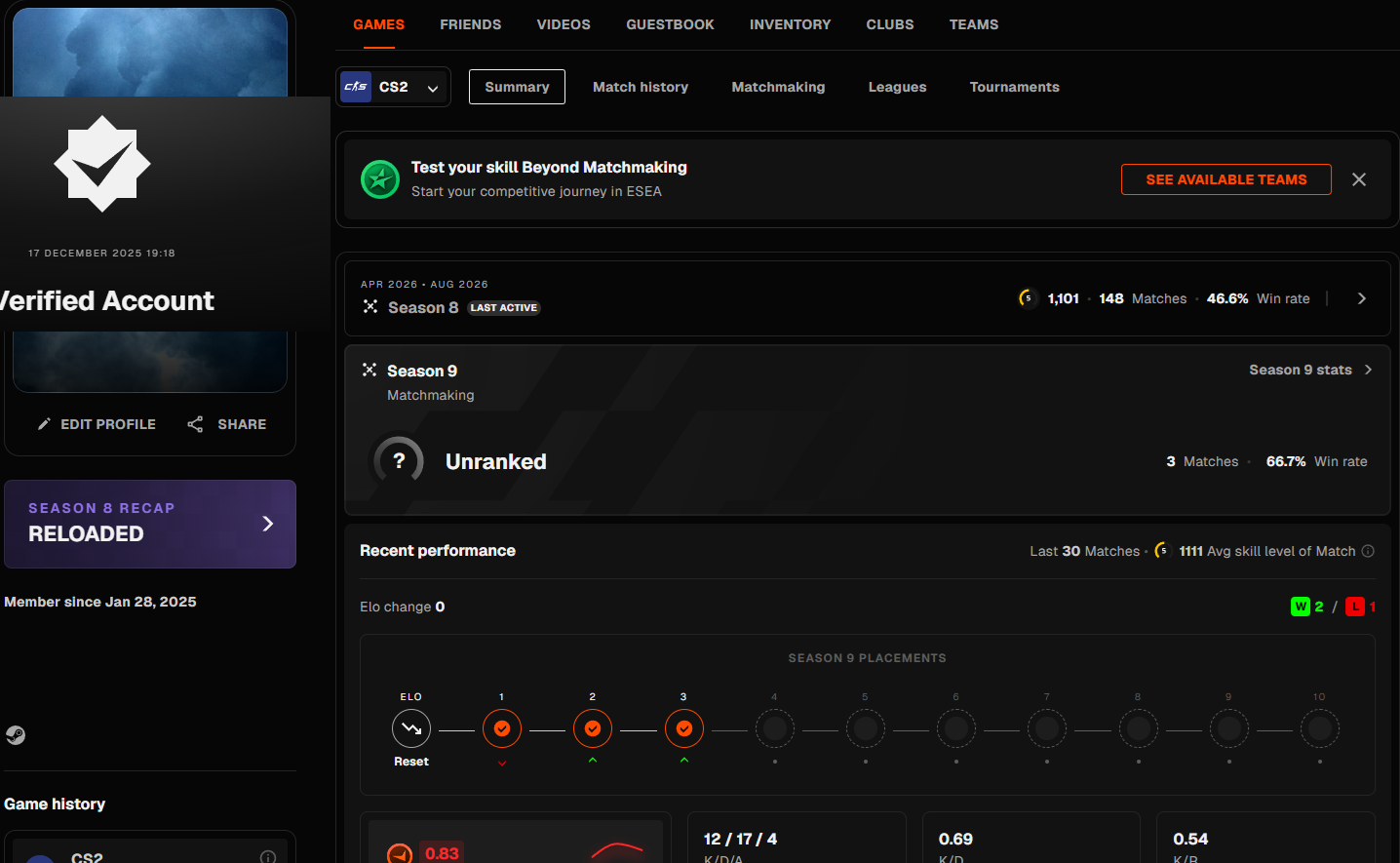
Task: Switch to the FRIENDS tab
Action: click(x=470, y=24)
